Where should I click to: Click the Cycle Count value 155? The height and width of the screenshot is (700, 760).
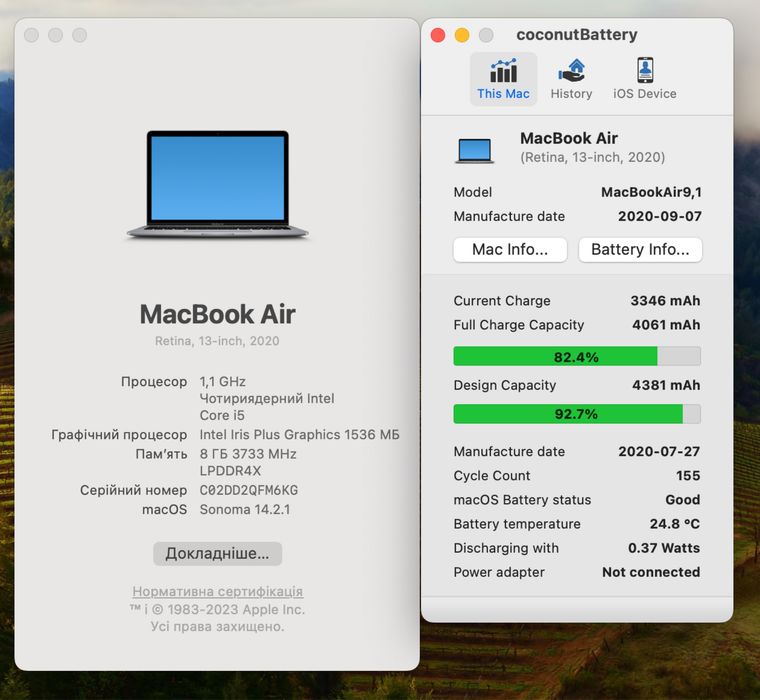click(688, 476)
